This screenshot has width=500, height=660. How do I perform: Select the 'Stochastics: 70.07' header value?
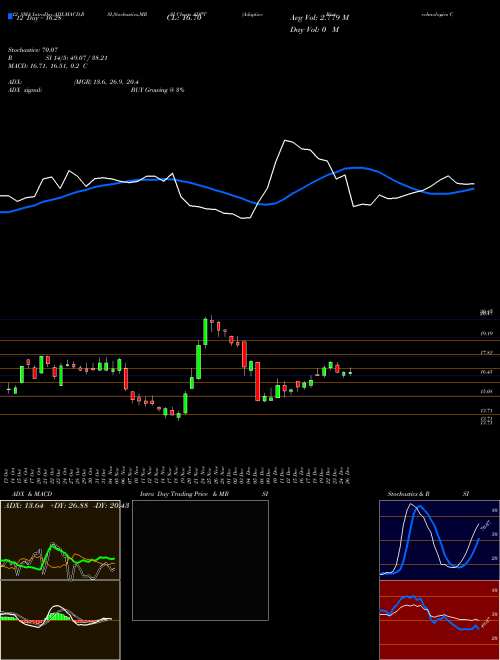pyautogui.click(x=32, y=50)
